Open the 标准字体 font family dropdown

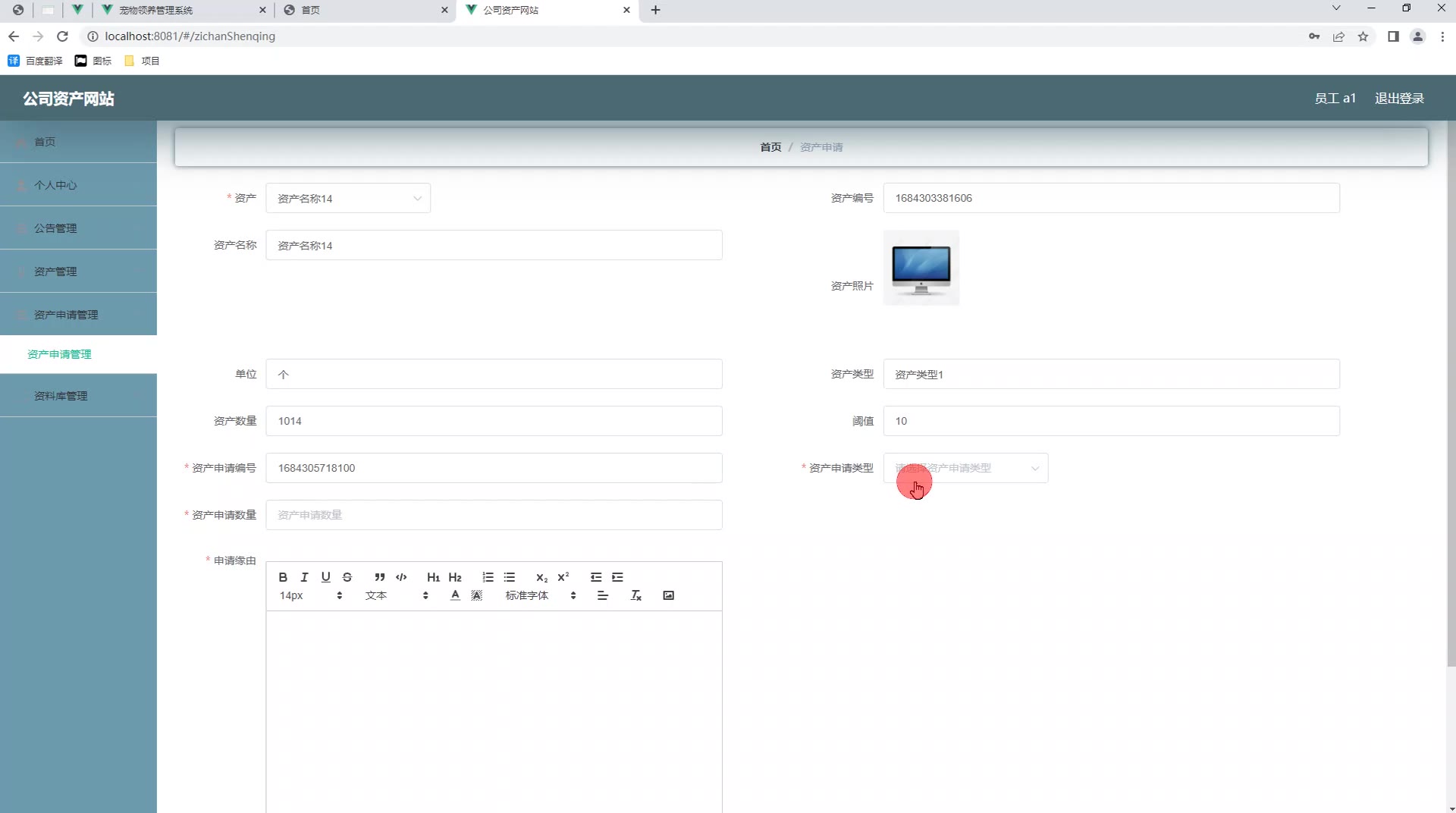click(x=541, y=595)
